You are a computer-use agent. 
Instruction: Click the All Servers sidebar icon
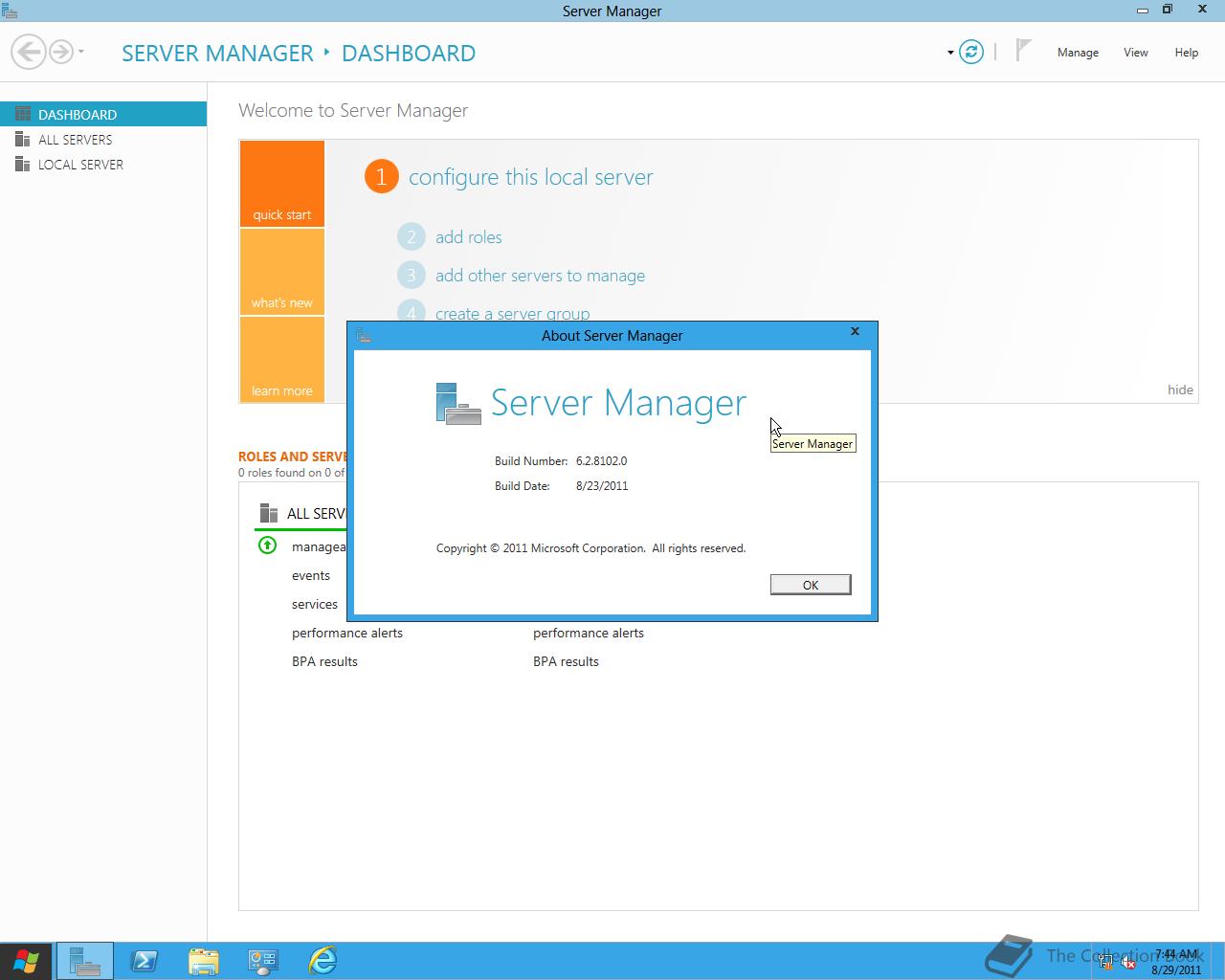click(23, 140)
